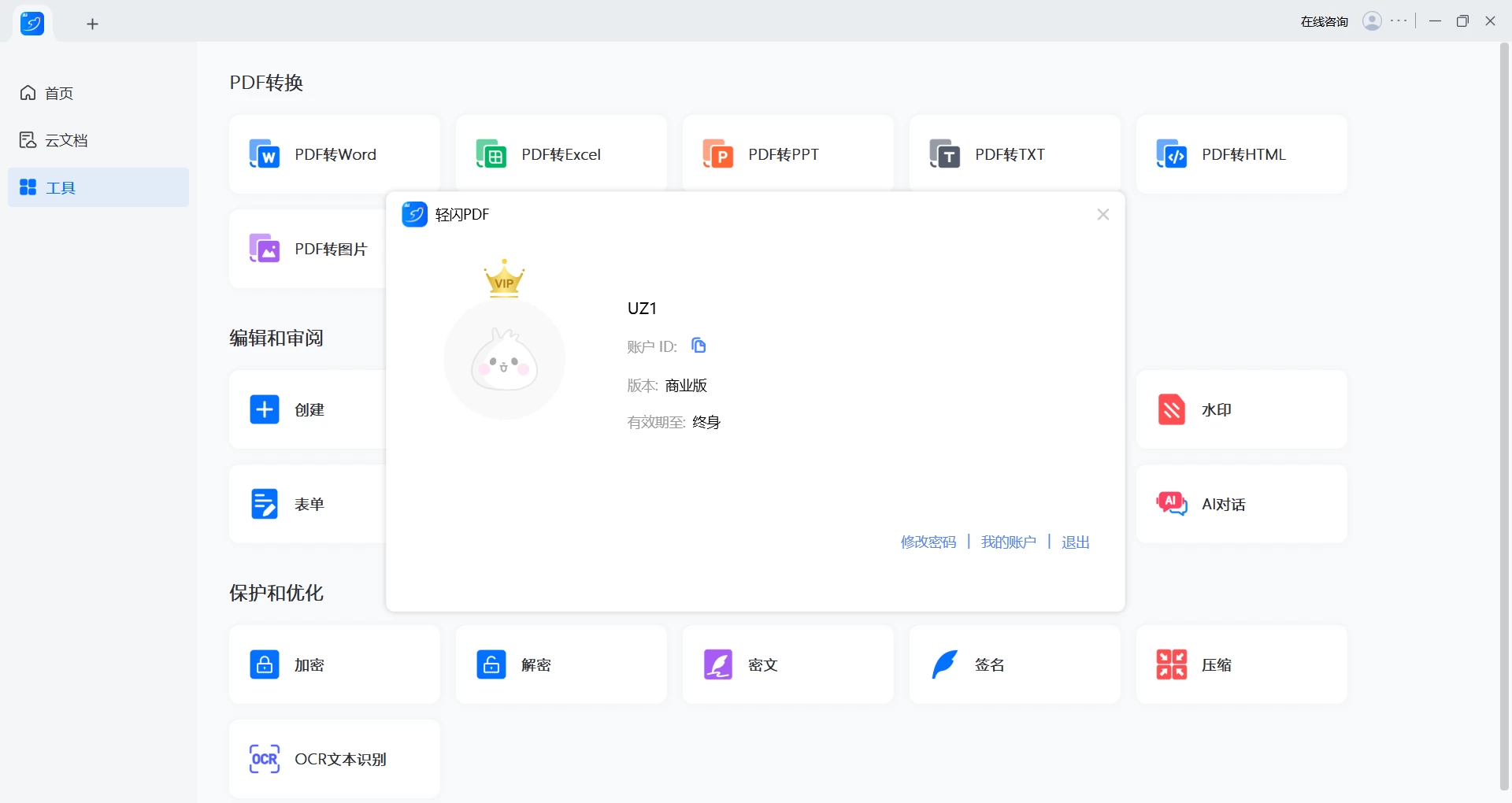
Task: Open the 水印 watermark tool
Action: click(1241, 409)
